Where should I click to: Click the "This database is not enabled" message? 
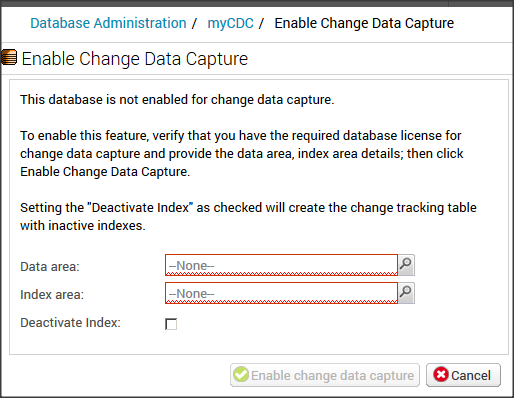(x=177, y=100)
